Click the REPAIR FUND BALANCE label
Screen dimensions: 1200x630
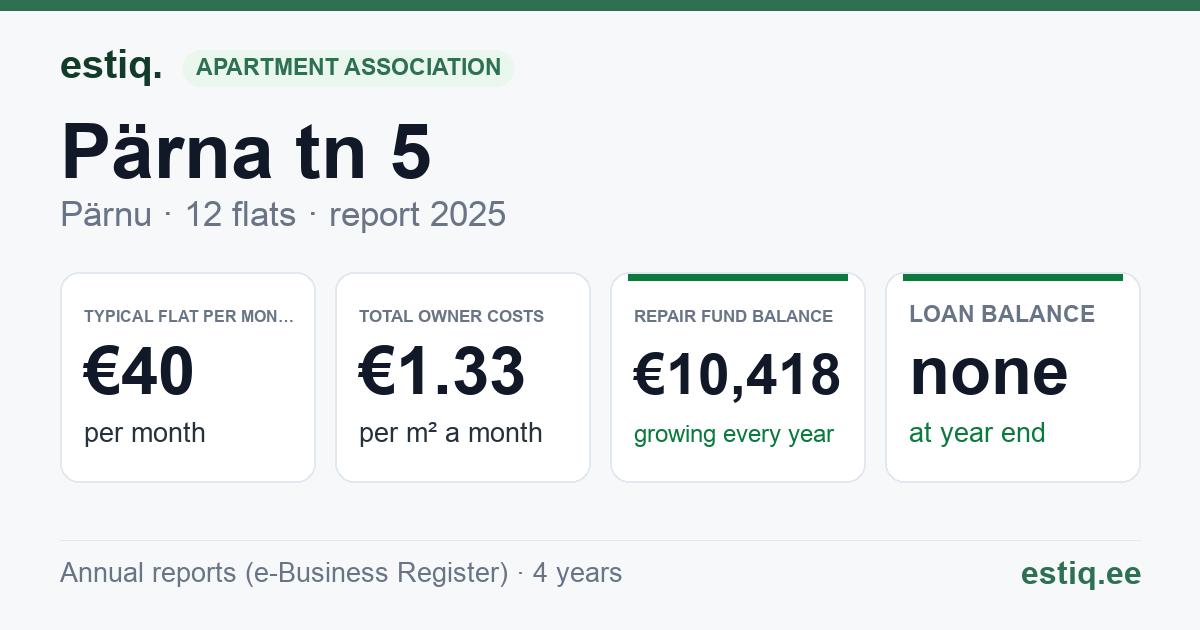click(734, 317)
